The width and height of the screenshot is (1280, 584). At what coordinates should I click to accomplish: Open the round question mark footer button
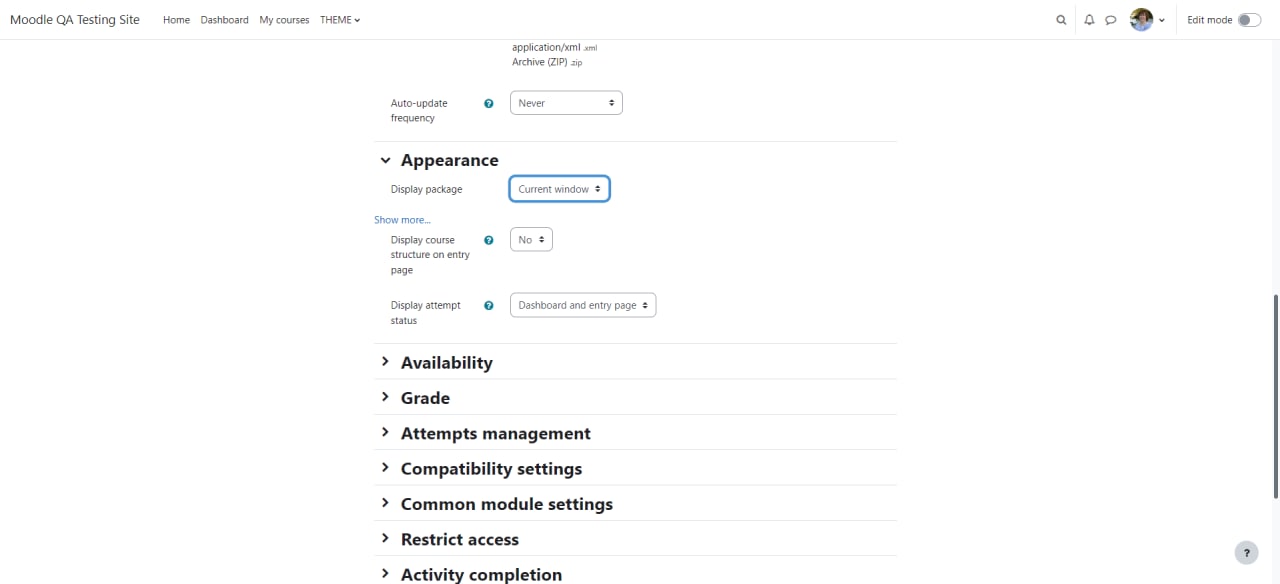point(1246,552)
